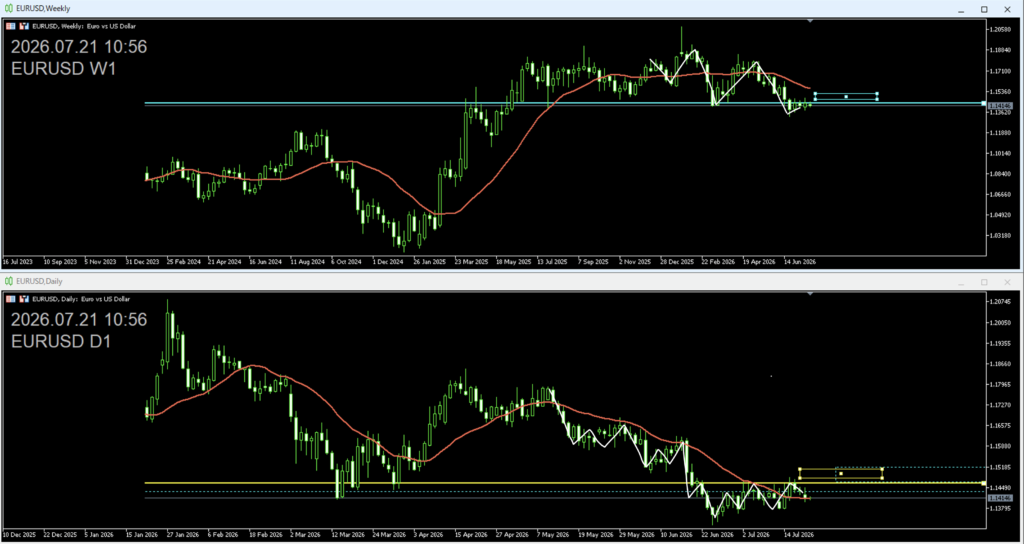The image size is (1024, 544).
Task: Click the 1.13795 price level, Daily scale
Action: pos(1001,509)
